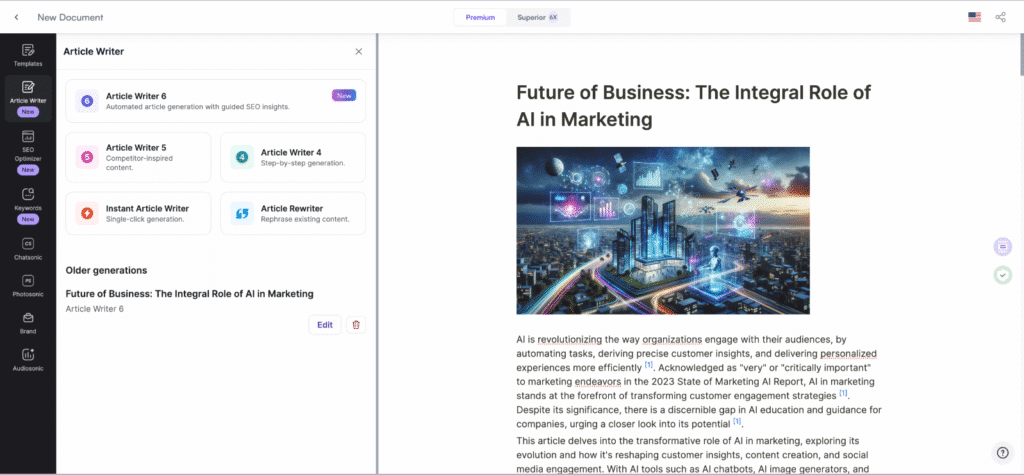Click the New badge under Keywords
This screenshot has height=475, width=1024.
(x=28, y=220)
